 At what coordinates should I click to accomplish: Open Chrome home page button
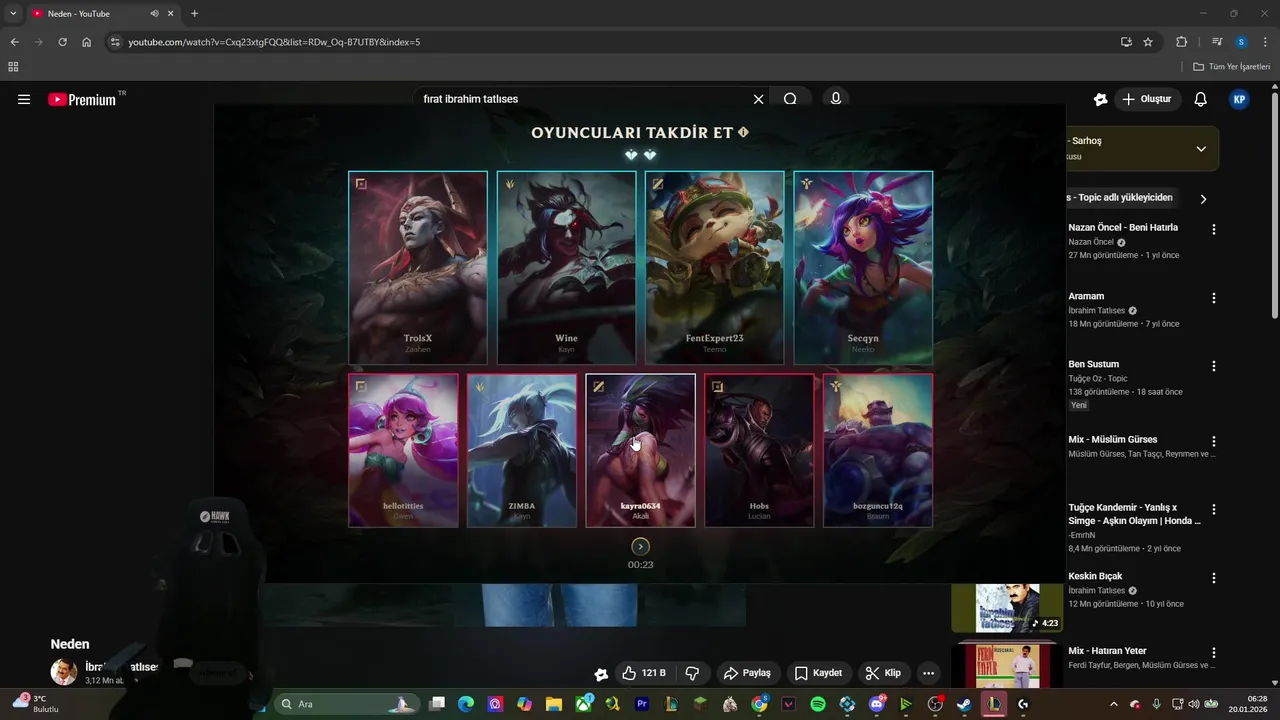point(87,42)
